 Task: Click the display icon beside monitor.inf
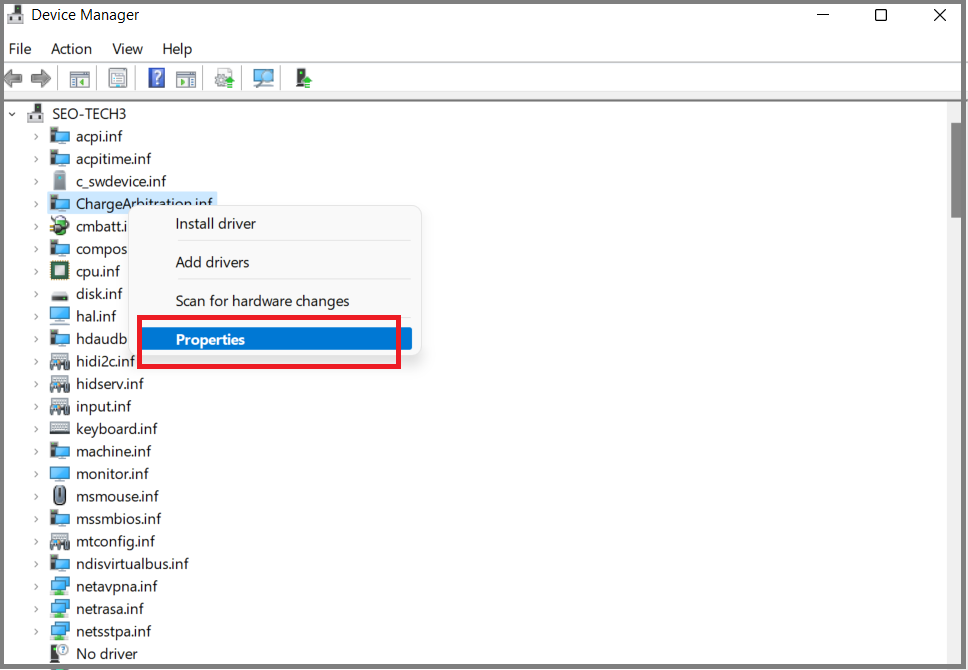click(x=60, y=474)
